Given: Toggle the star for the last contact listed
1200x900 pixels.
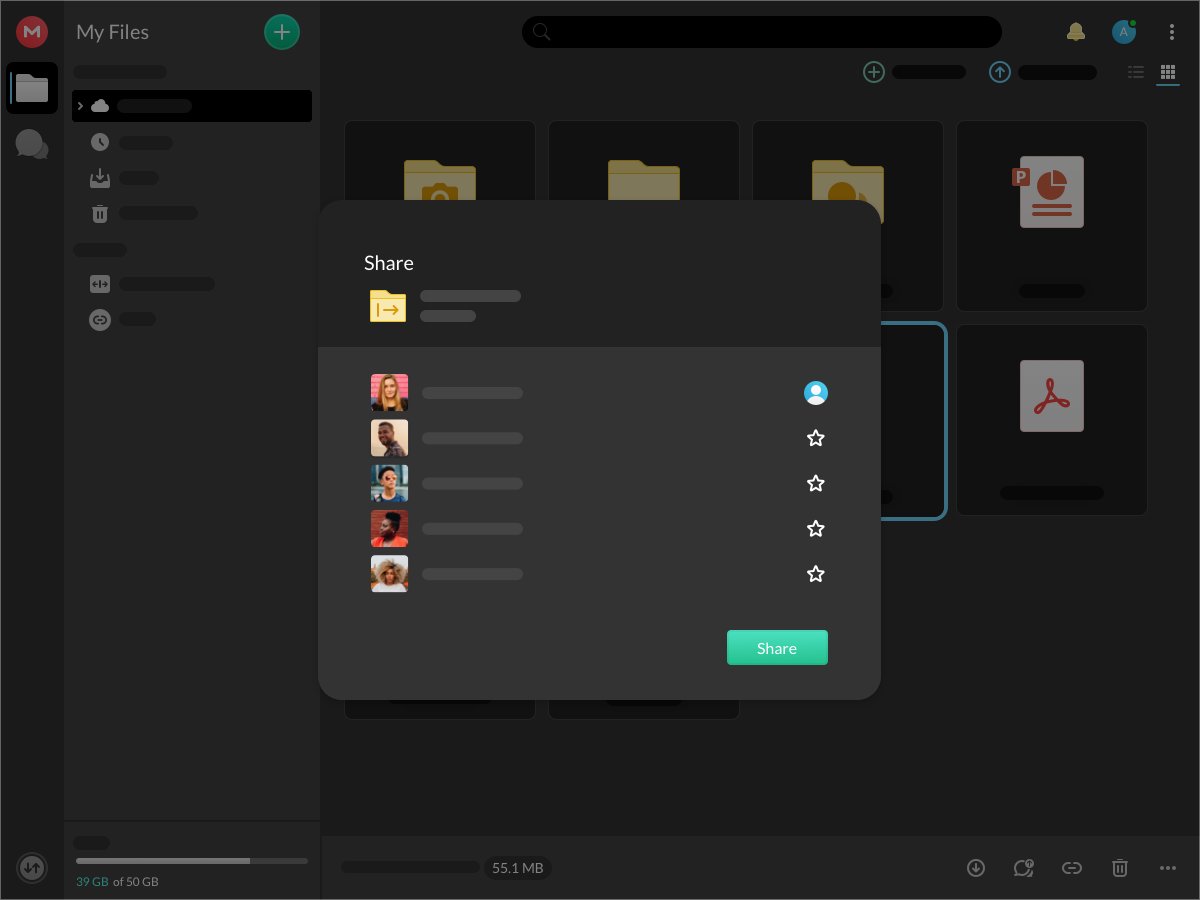Looking at the screenshot, I should [x=815, y=573].
